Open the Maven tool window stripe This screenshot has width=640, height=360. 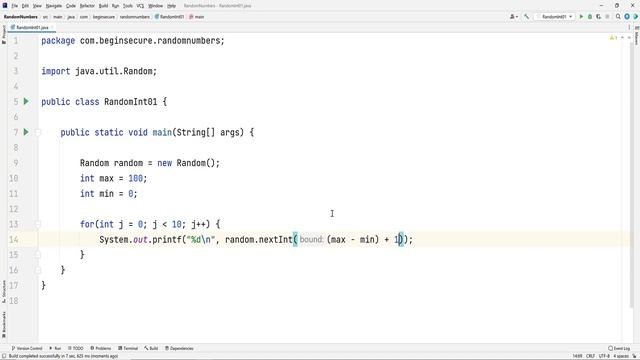(x=636, y=35)
